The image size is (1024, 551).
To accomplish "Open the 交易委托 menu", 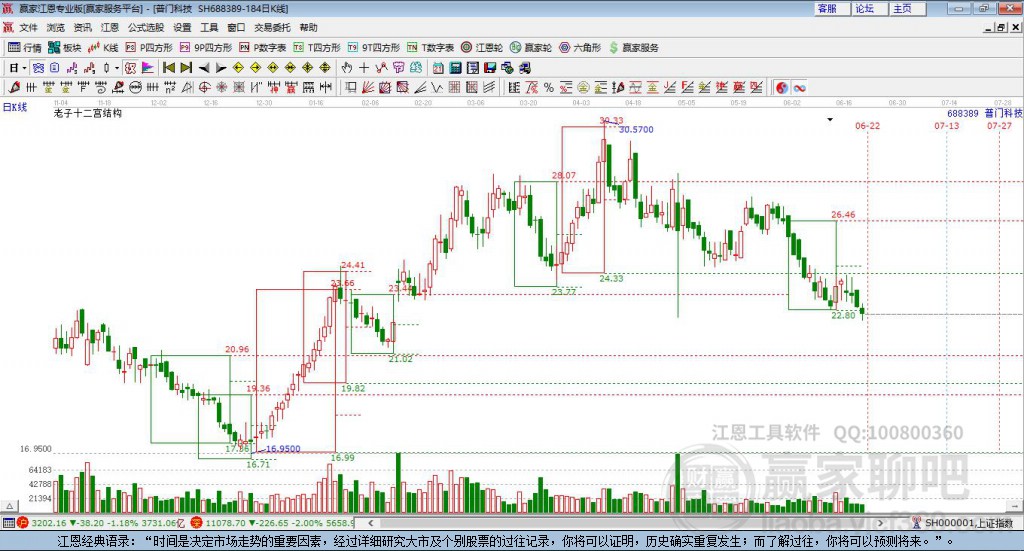I will point(272,27).
